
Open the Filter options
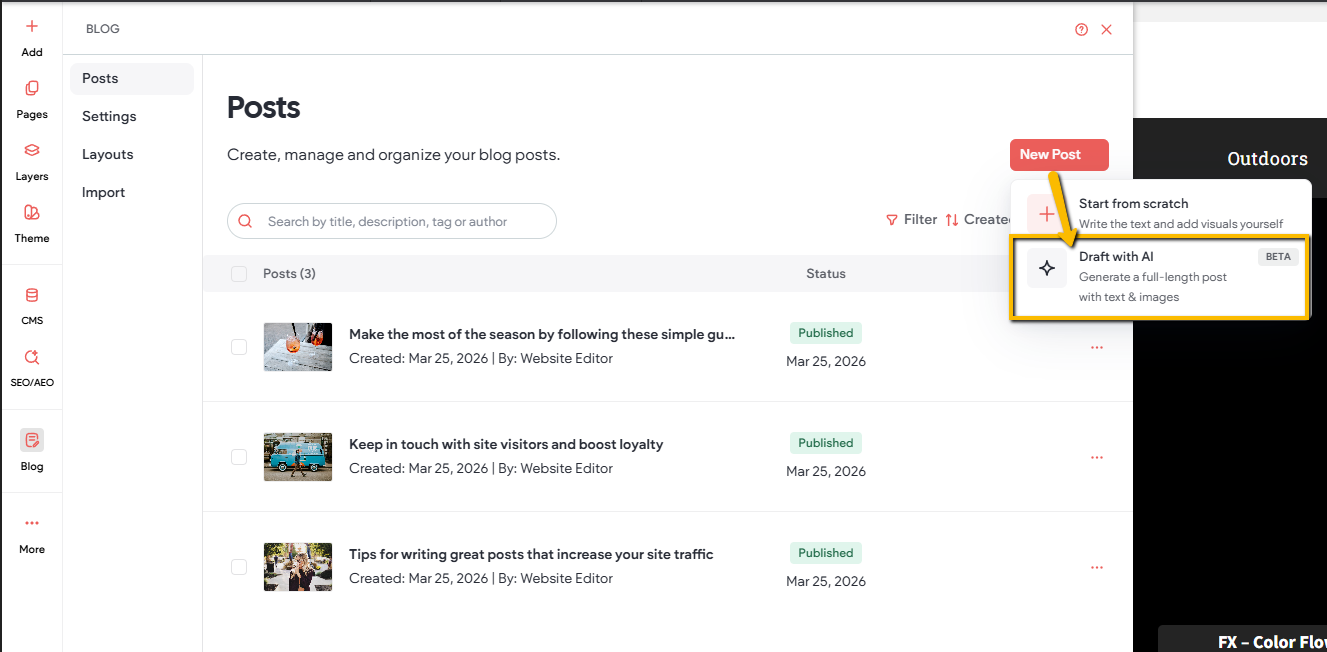[x=911, y=220]
